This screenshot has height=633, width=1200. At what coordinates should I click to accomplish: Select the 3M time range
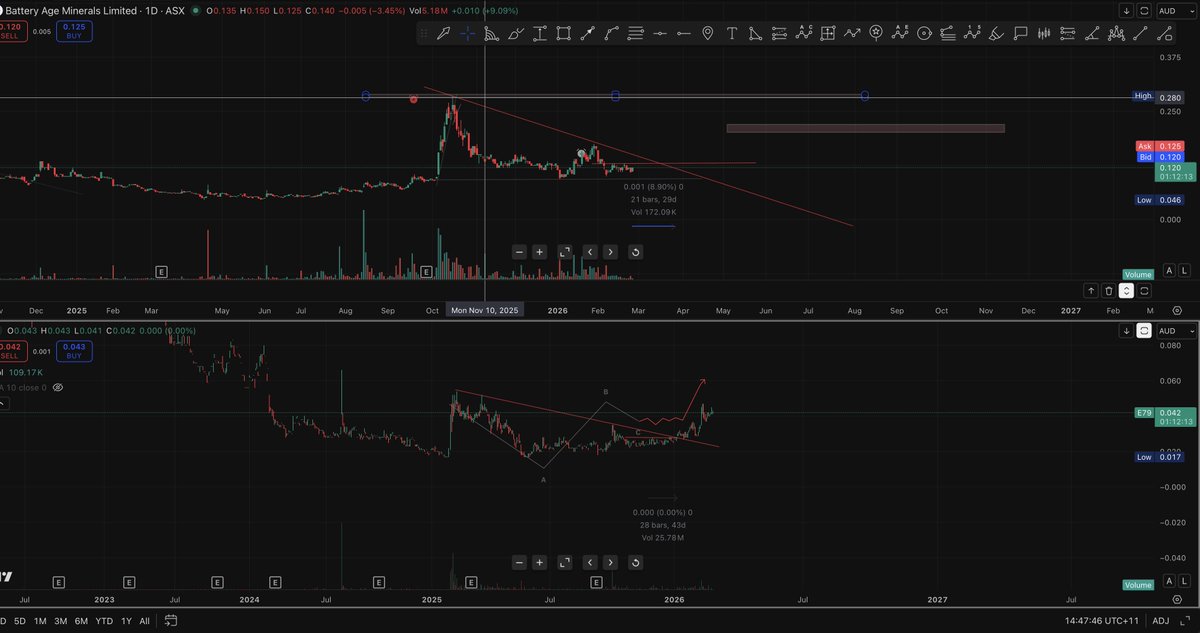pos(61,621)
